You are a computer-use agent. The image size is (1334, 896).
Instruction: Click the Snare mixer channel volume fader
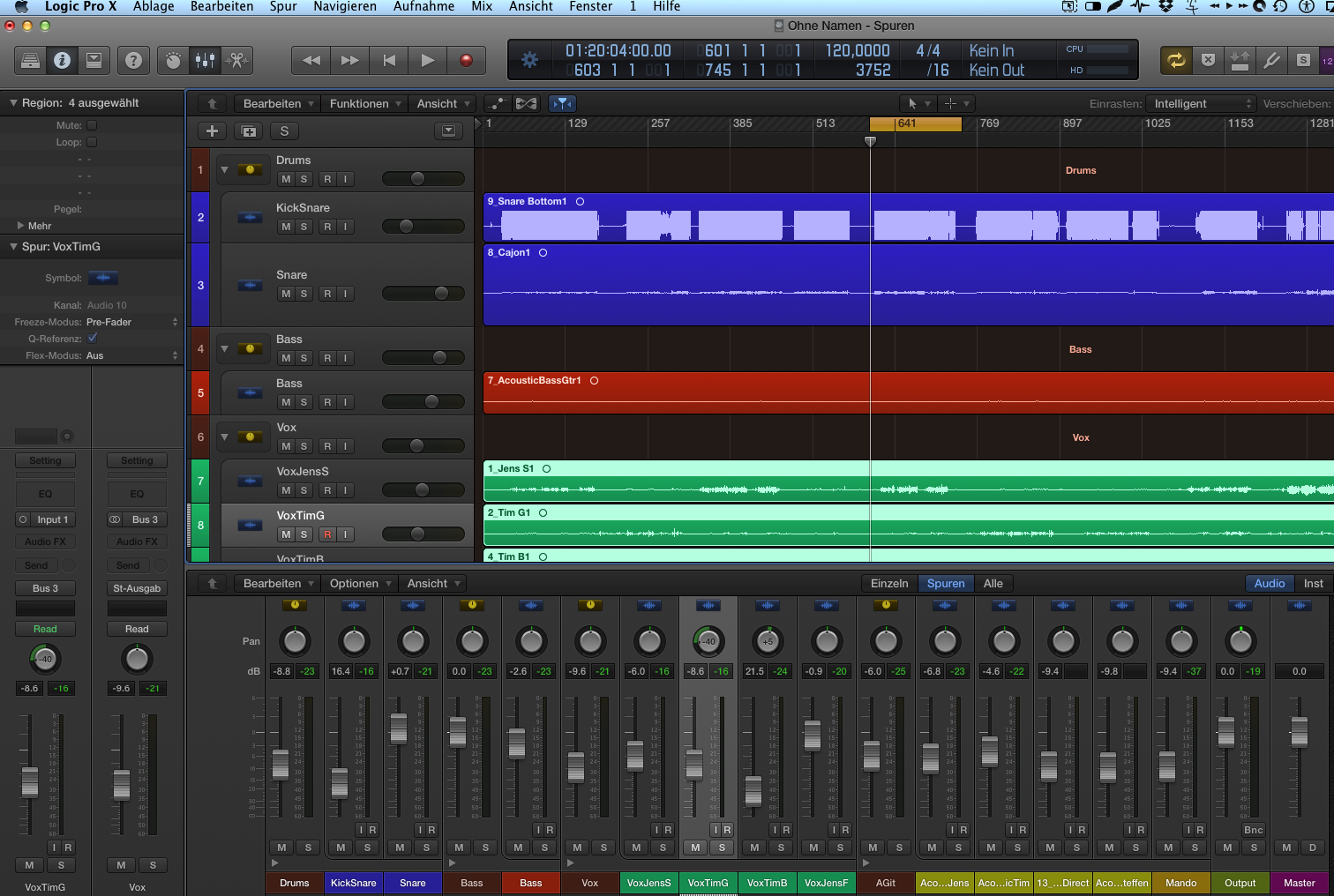[399, 728]
